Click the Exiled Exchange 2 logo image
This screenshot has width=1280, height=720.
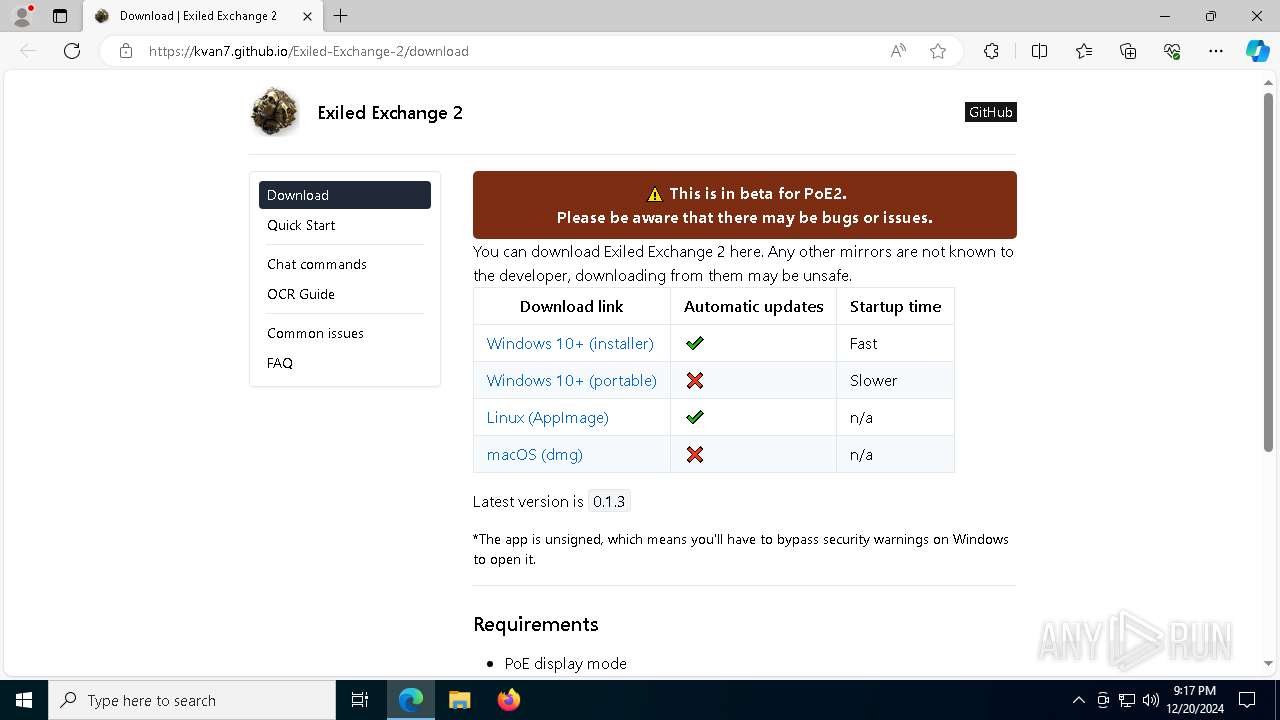pos(275,111)
